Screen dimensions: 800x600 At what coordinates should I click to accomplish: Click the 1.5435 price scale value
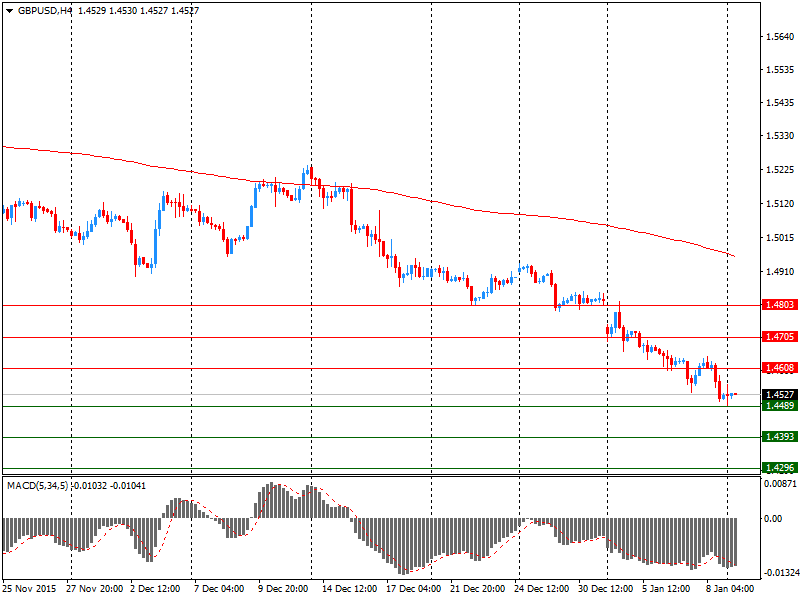click(780, 103)
